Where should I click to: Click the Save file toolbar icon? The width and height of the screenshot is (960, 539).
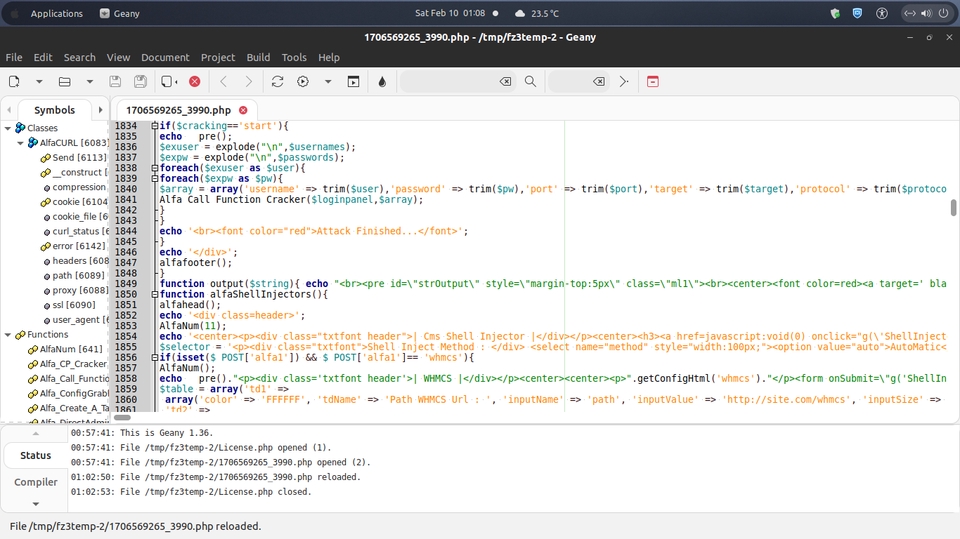pos(114,81)
